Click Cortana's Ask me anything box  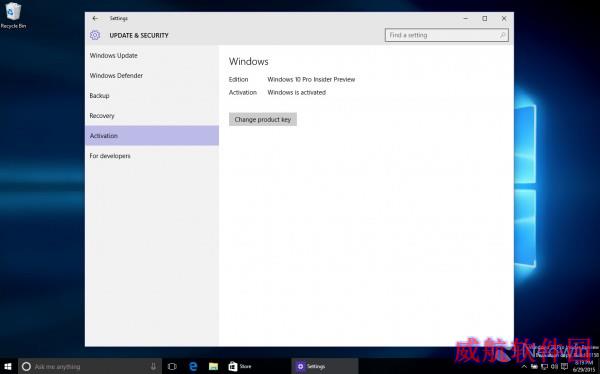(x=90, y=366)
